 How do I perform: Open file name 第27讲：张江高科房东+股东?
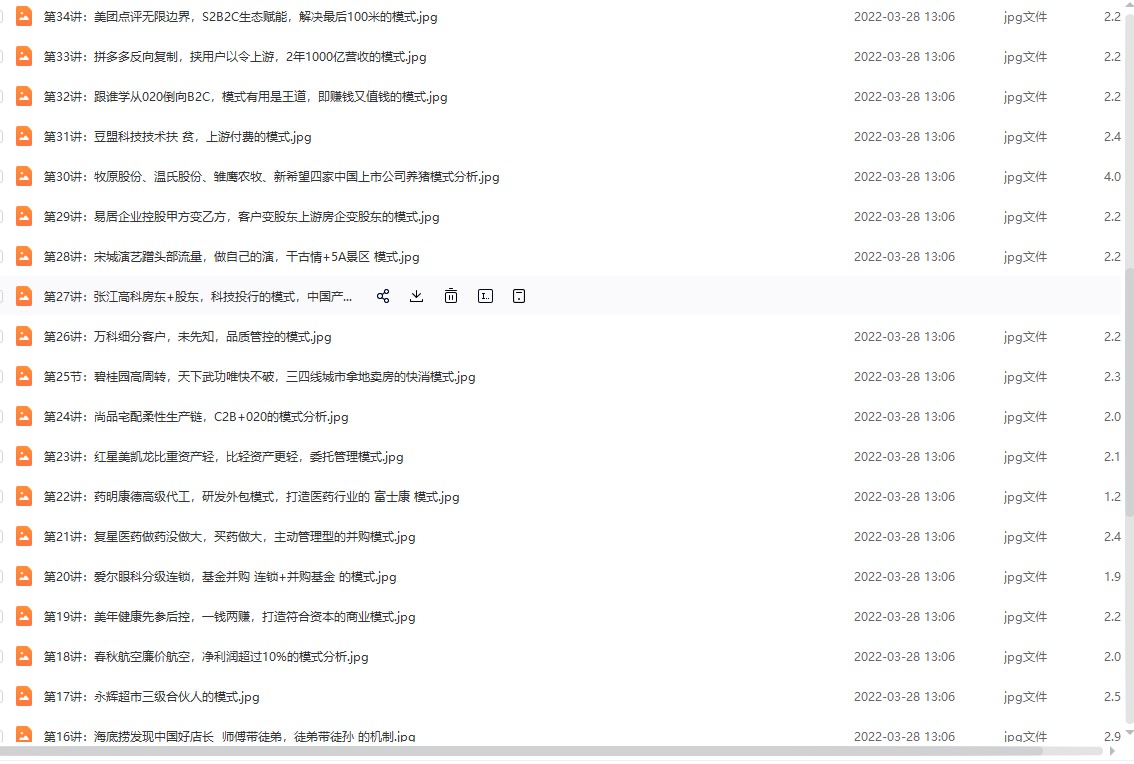click(x=197, y=297)
